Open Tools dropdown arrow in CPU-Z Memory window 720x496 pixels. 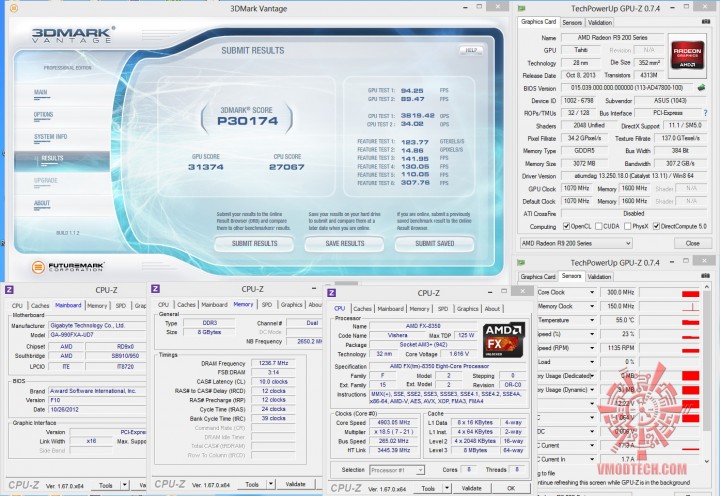pos(271,484)
